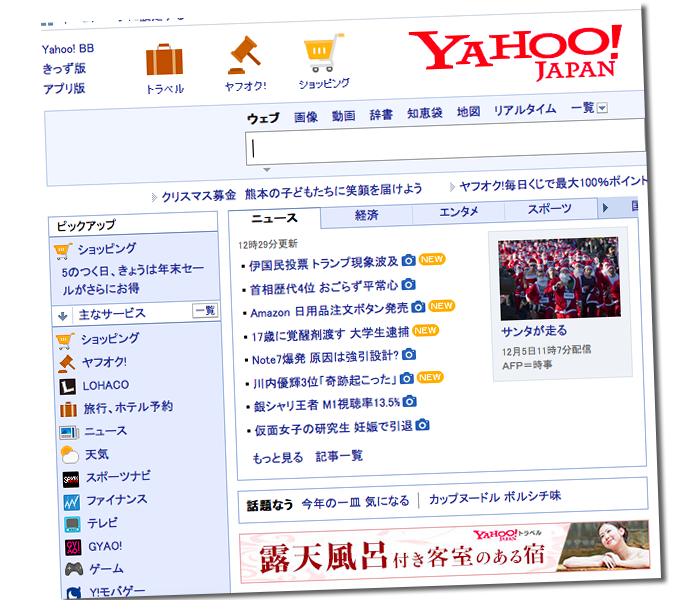Viewport: 700px width, 600px height.
Task: Click camera icon beside 伊国民投票 headline
Action: (x=408, y=260)
